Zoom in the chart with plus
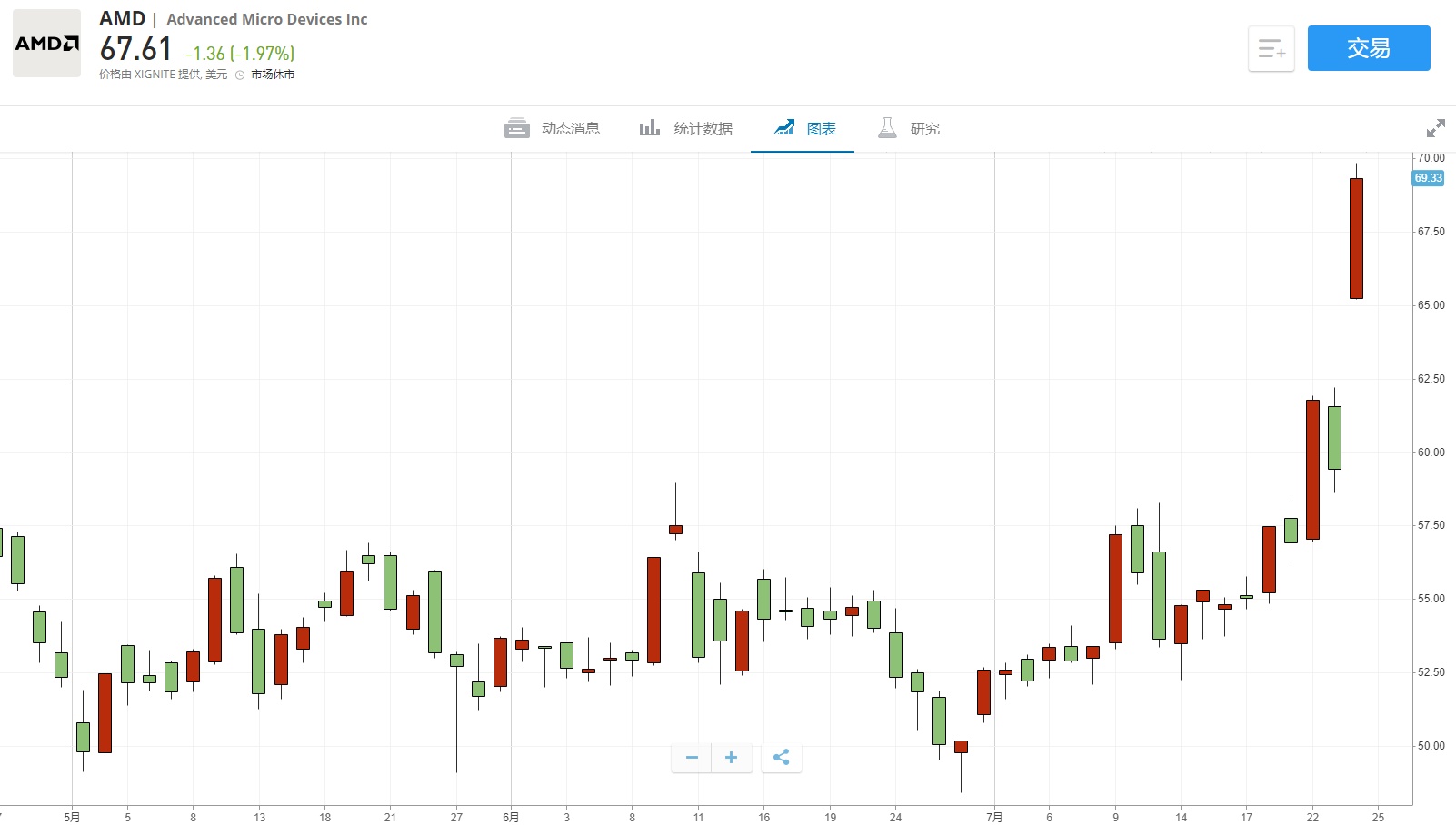This screenshot has height=825, width=1456. pos(731,757)
